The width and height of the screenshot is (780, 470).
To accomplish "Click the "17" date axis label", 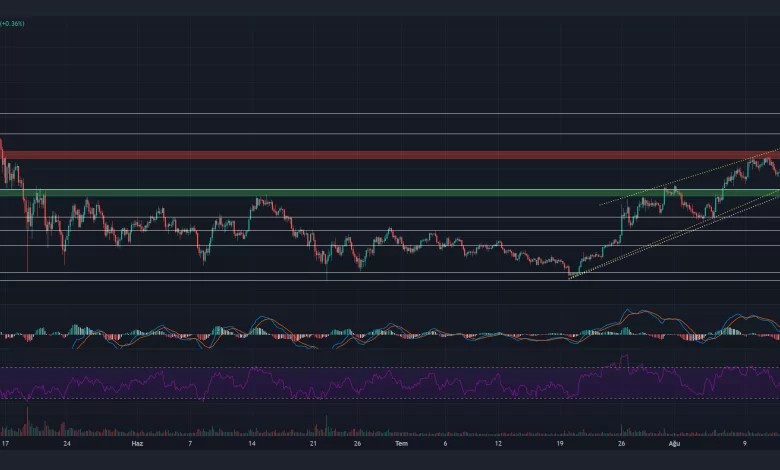I will 5,444.
